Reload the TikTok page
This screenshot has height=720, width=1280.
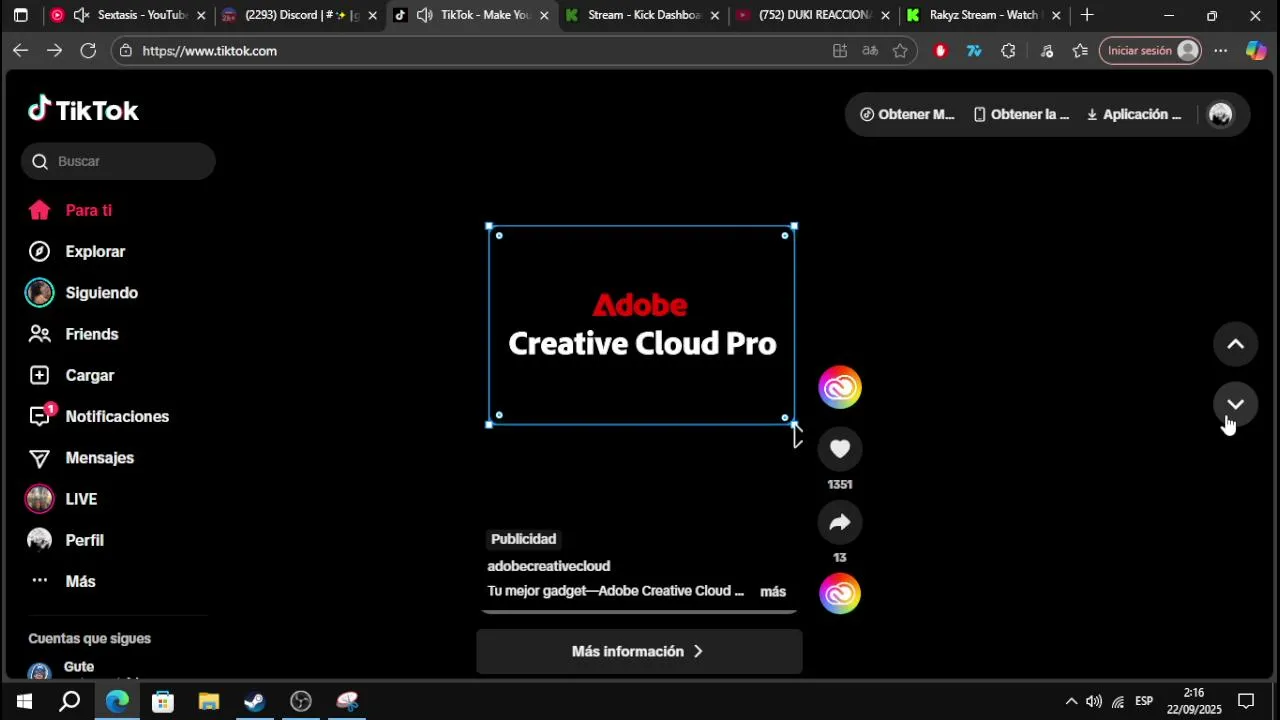88,50
